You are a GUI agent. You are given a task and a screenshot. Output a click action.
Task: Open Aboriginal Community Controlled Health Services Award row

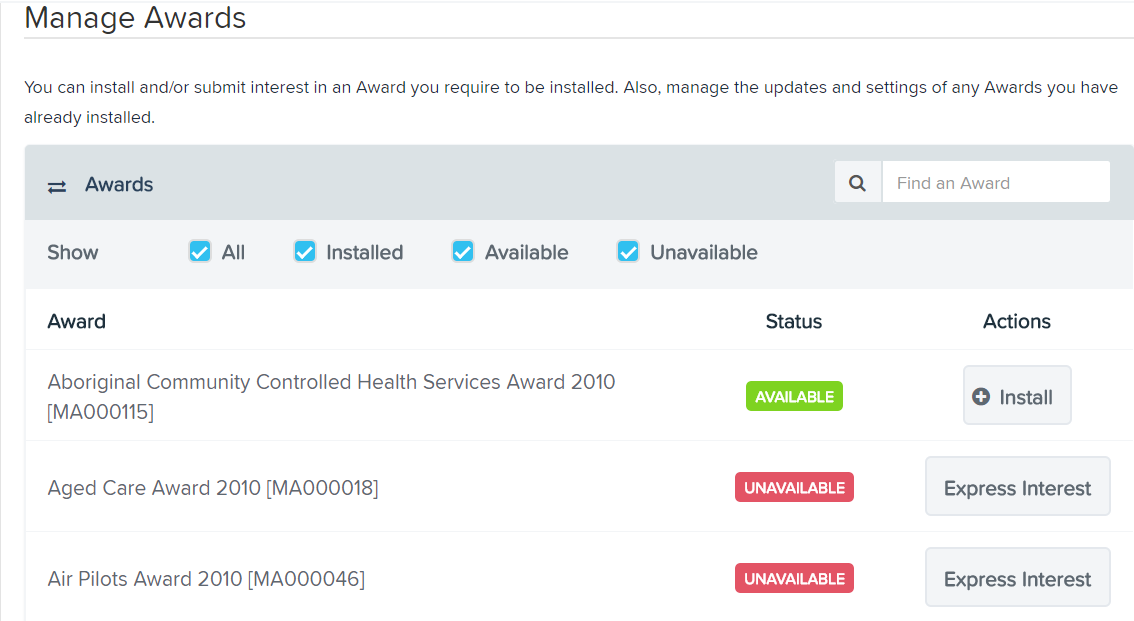[x=331, y=396]
